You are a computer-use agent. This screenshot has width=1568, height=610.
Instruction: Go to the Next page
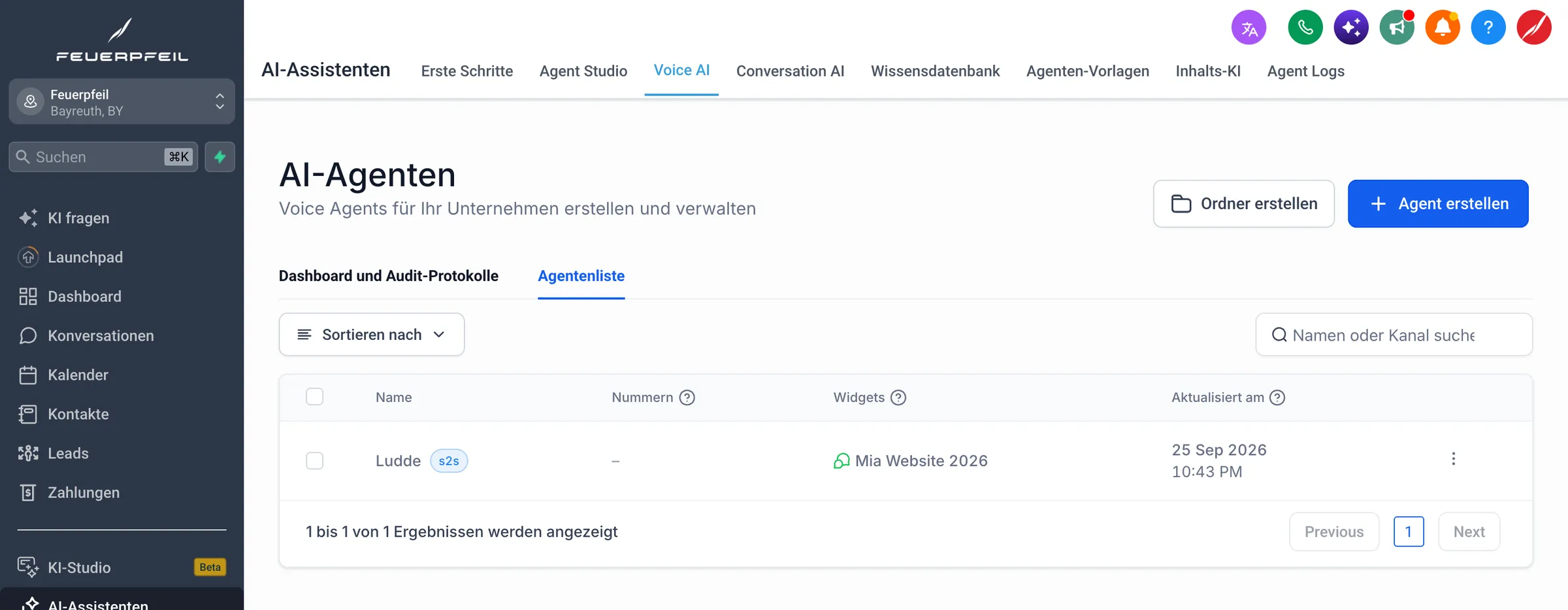1469,532
